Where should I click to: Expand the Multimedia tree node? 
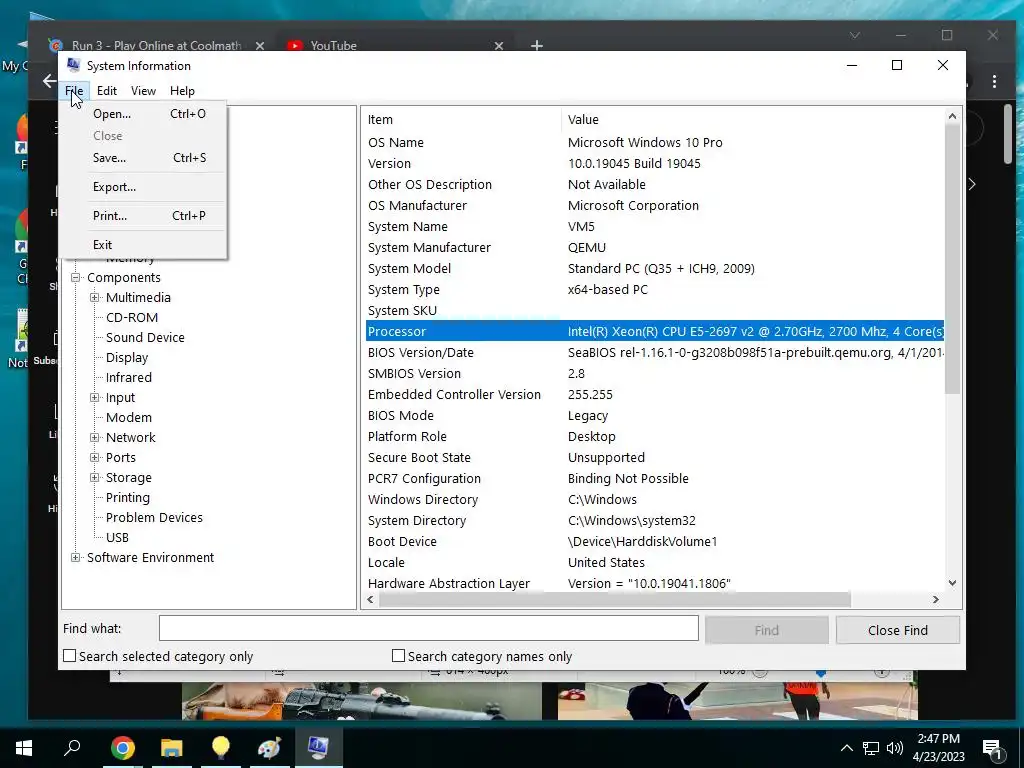(x=95, y=297)
